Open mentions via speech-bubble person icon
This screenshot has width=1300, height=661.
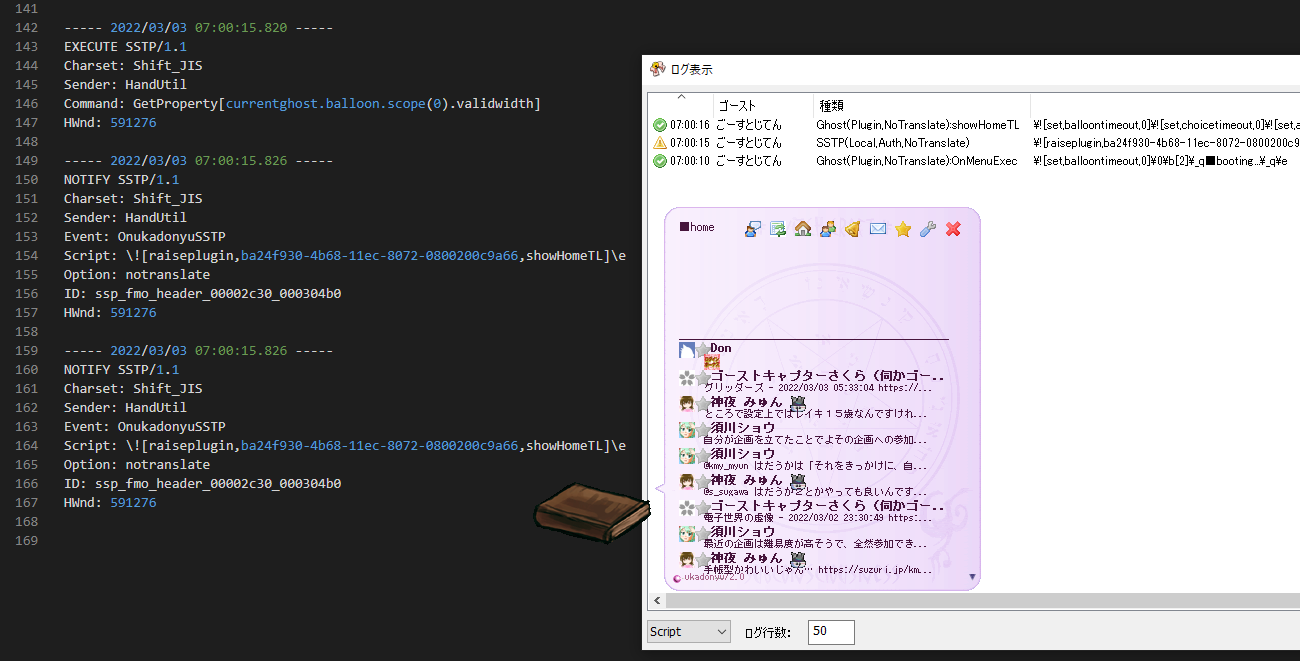753,229
